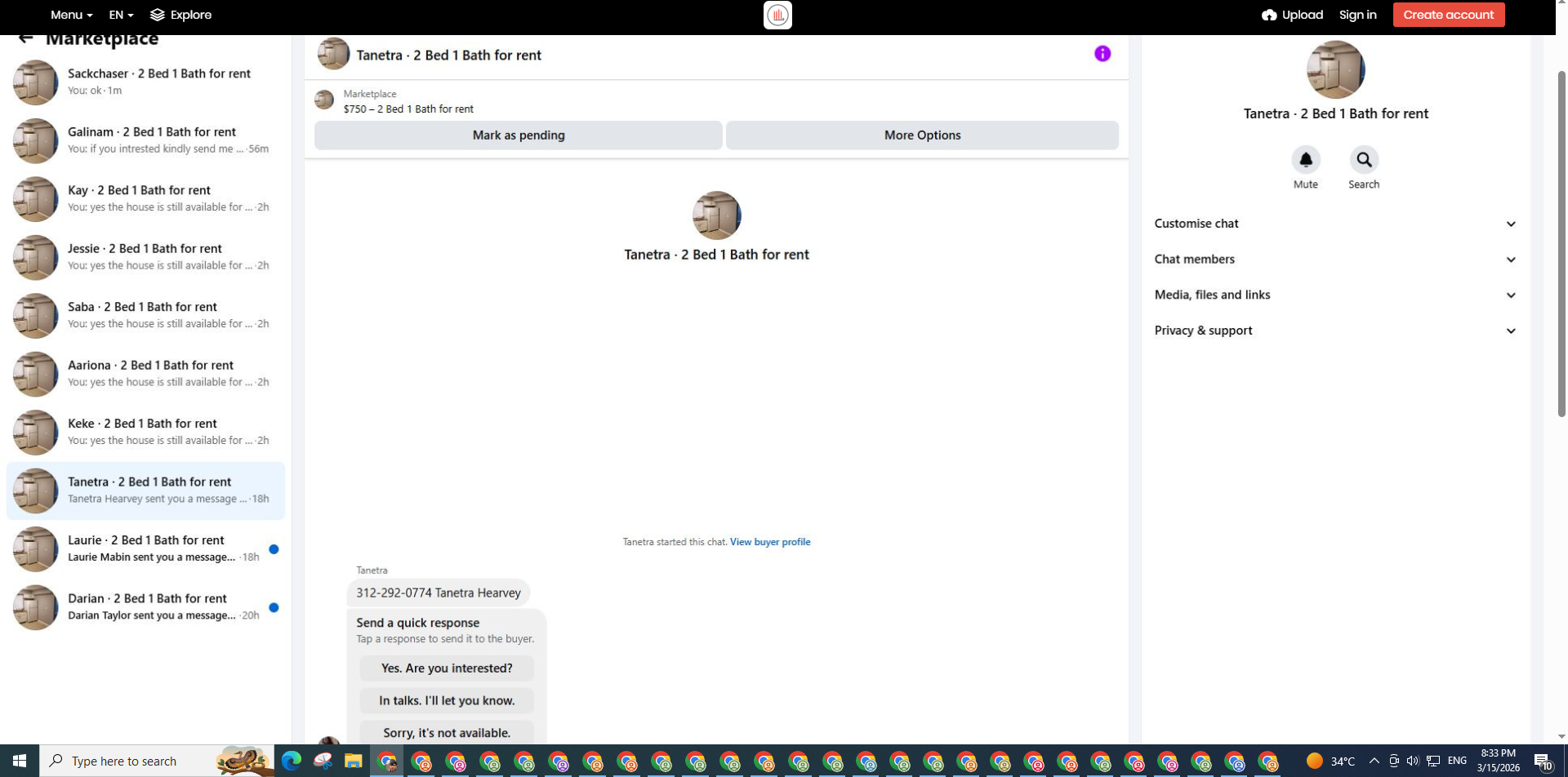Select Tanetra conversation in list
This screenshot has height=777, width=1568.
click(x=145, y=491)
